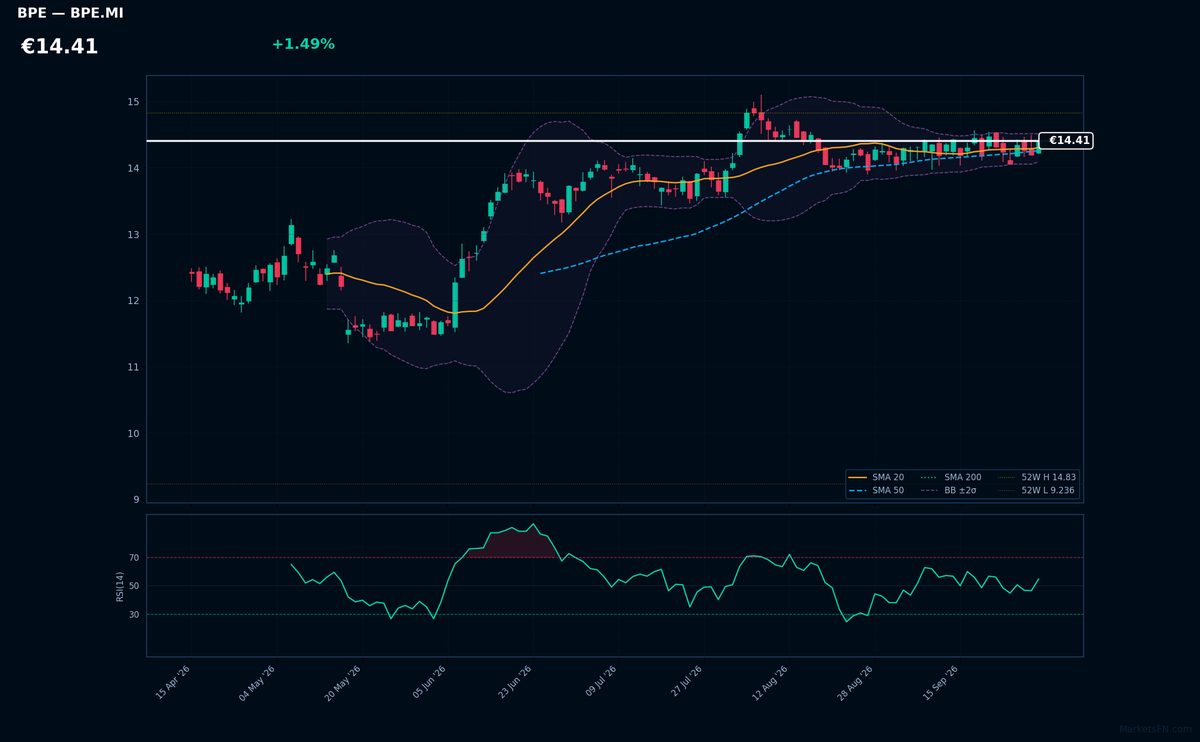Image resolution: width=1200 pixels, height=742 pixels.
Task: Click the 27 Jul '26 date label
Action: click(x=686, y=683)
